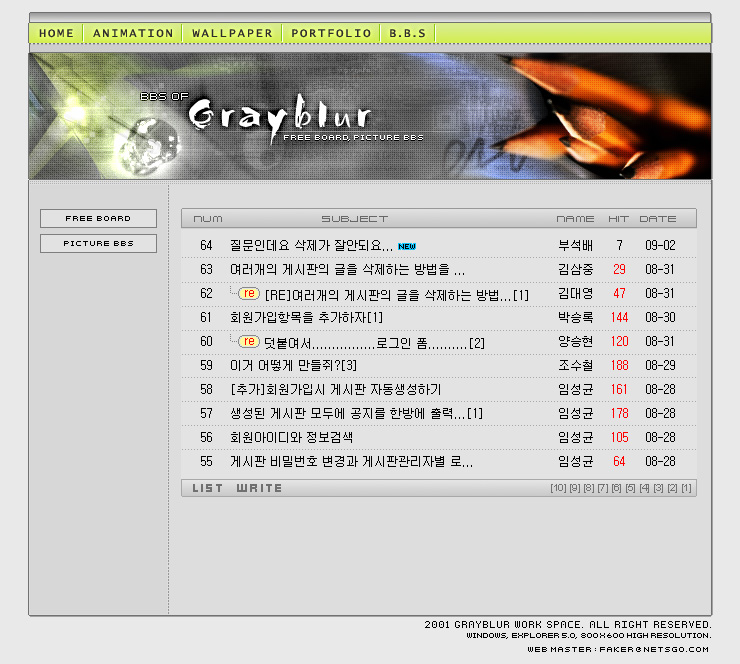Click author name 박승록 on post 61
Image resolution: width=740 pixels, height=664 pixels.
tap(575, 317)
